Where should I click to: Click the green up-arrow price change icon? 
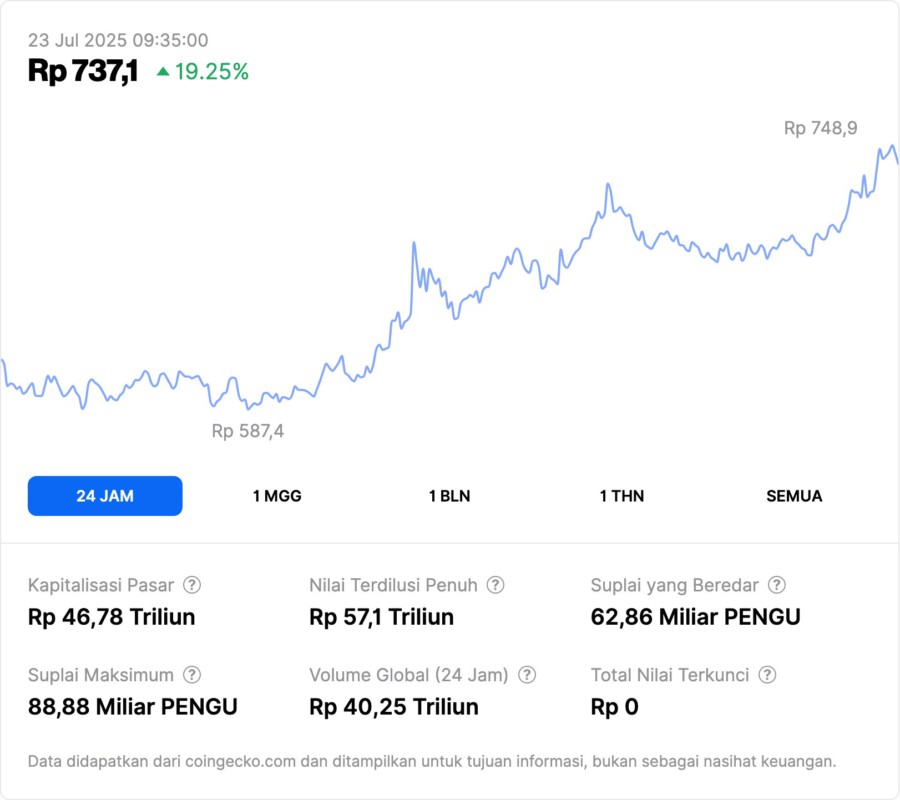pyautogui.click(x=163, y=71)
